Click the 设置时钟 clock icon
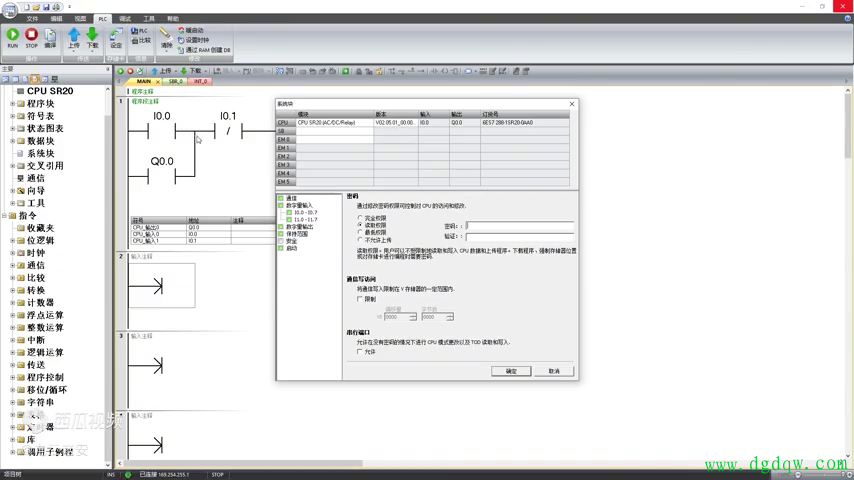Image resolution: width=854 pixels, height=480 pixels. (x=182, y=40)
